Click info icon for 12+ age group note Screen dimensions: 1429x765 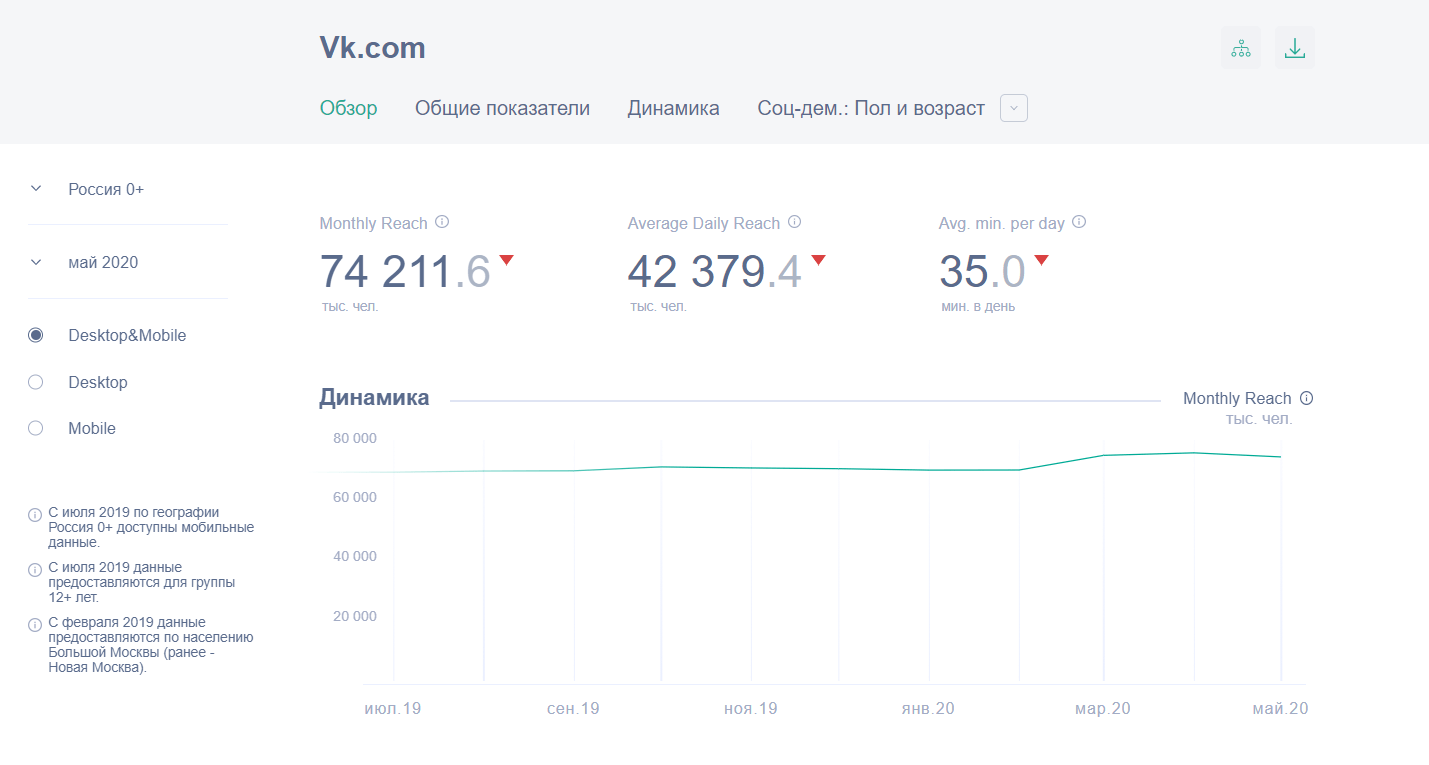[35, 570]
